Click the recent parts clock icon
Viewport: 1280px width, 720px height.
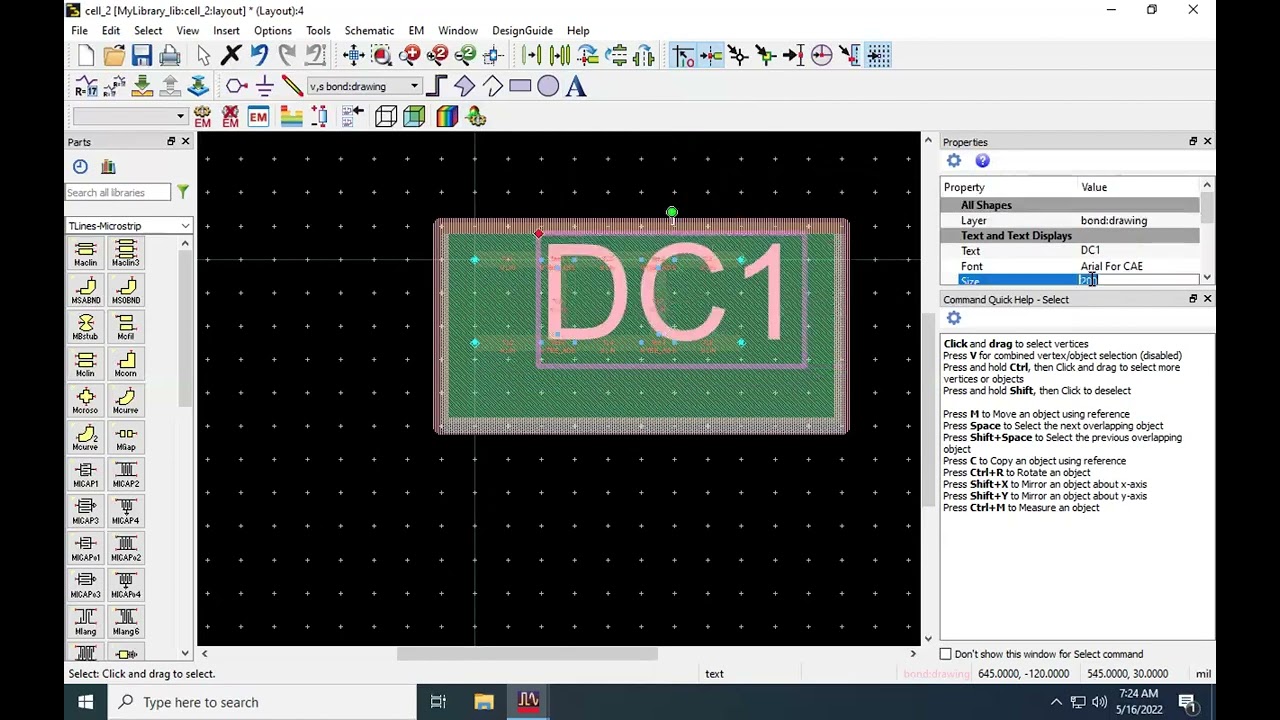(80, 166)
